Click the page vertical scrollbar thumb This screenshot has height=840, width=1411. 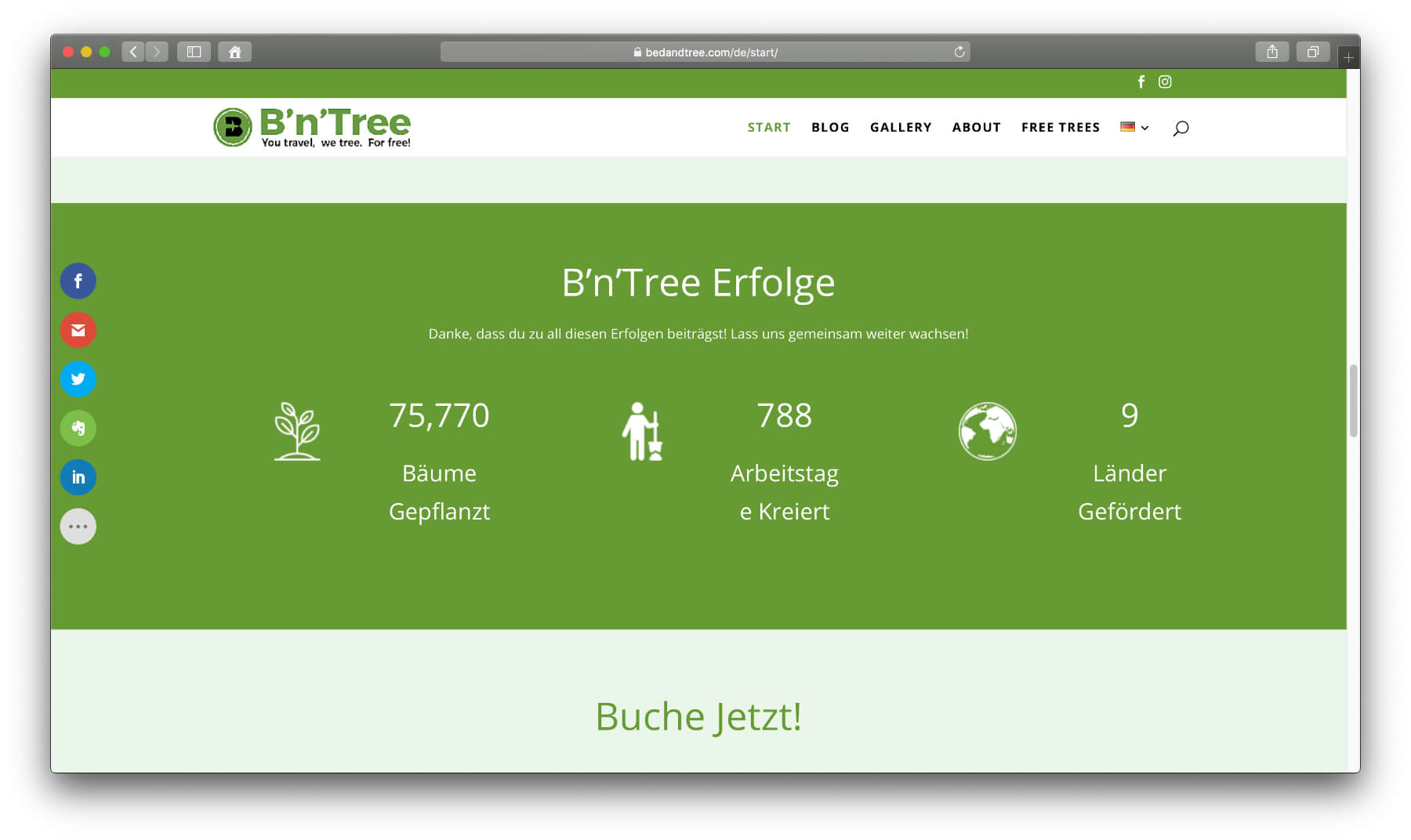pyautogui.click(x=1353, y=400)
